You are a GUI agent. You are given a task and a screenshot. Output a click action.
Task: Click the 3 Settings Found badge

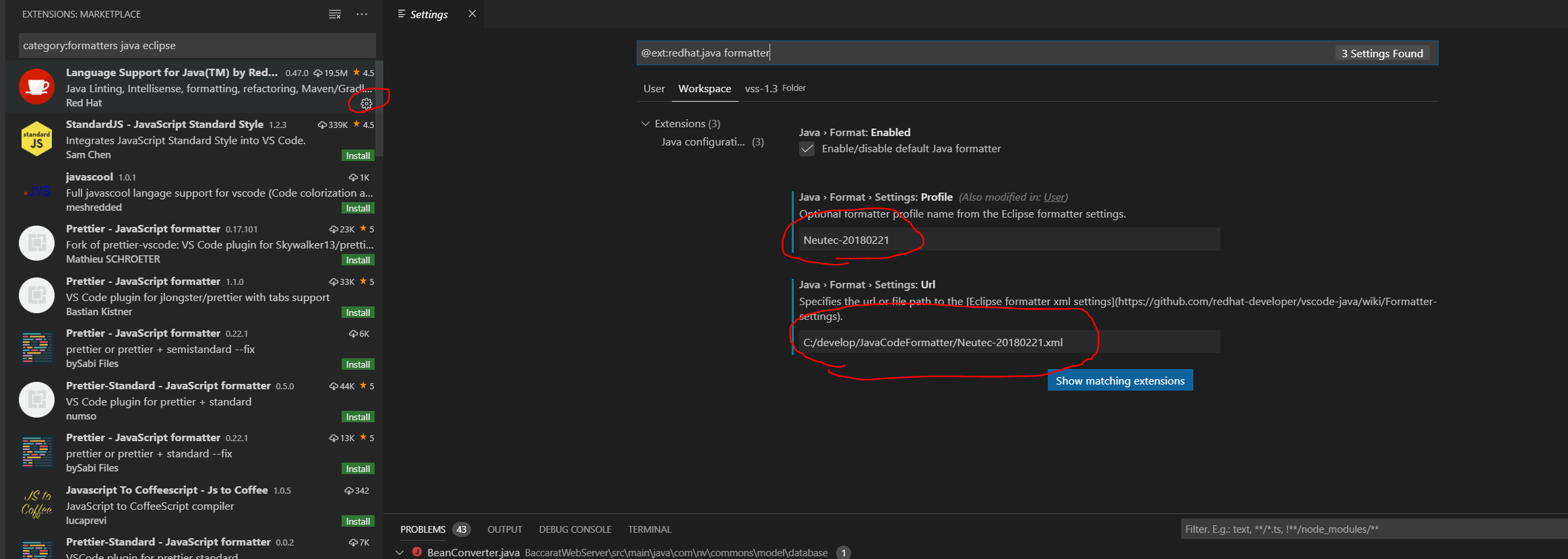(x=1382, y=53)
